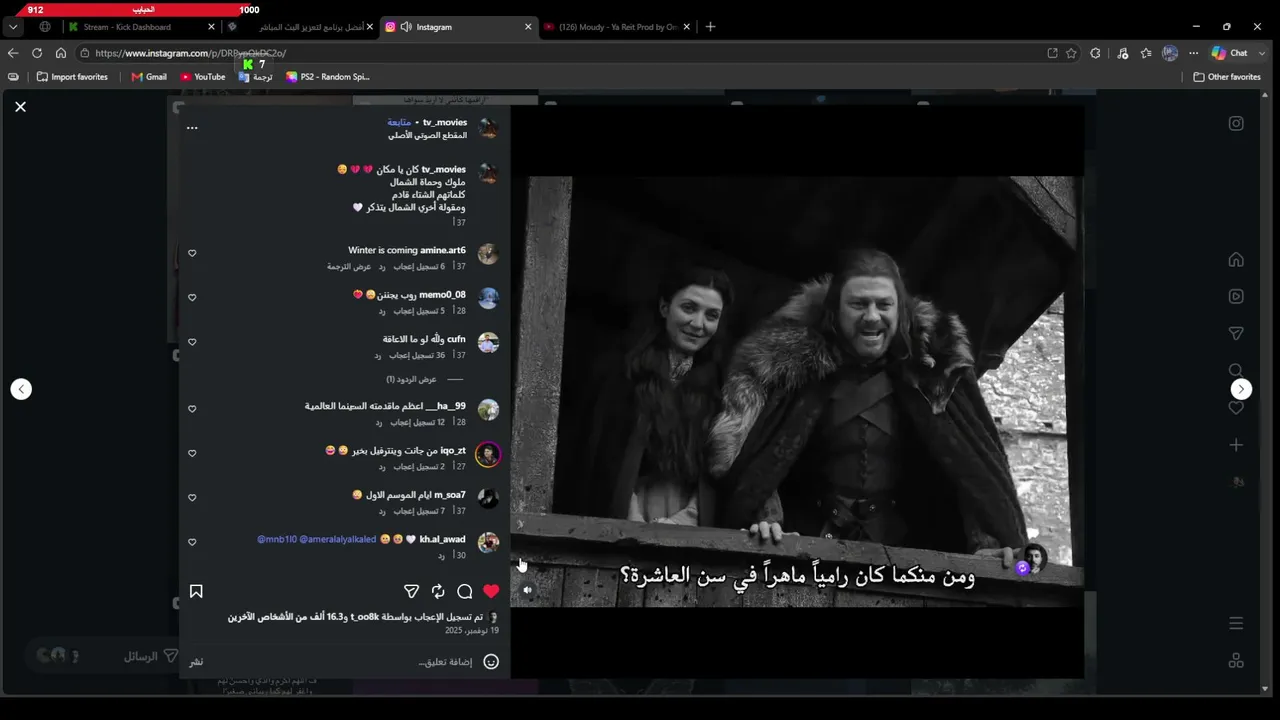Go to the next post with the right arrow
Image resolution: width=1280 pixels, height=720 pixels.
(1241, 389)
